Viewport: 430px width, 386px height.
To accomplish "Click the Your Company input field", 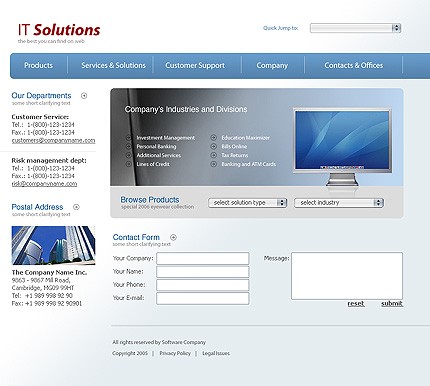I will (x=203, y=259).
